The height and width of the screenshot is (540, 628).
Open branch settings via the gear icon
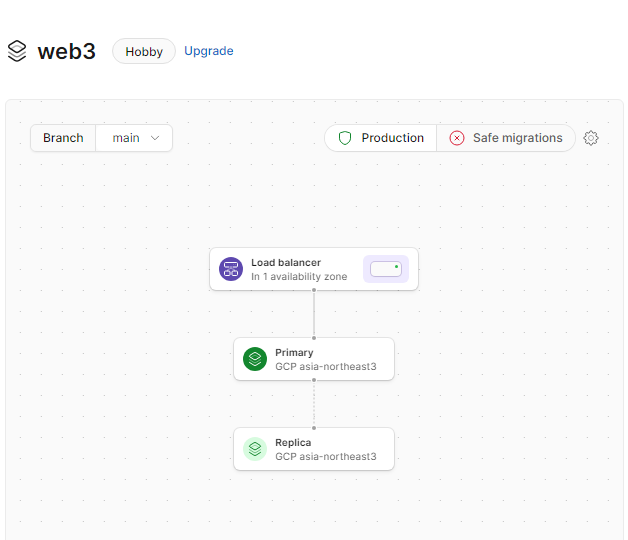(591, 138)
